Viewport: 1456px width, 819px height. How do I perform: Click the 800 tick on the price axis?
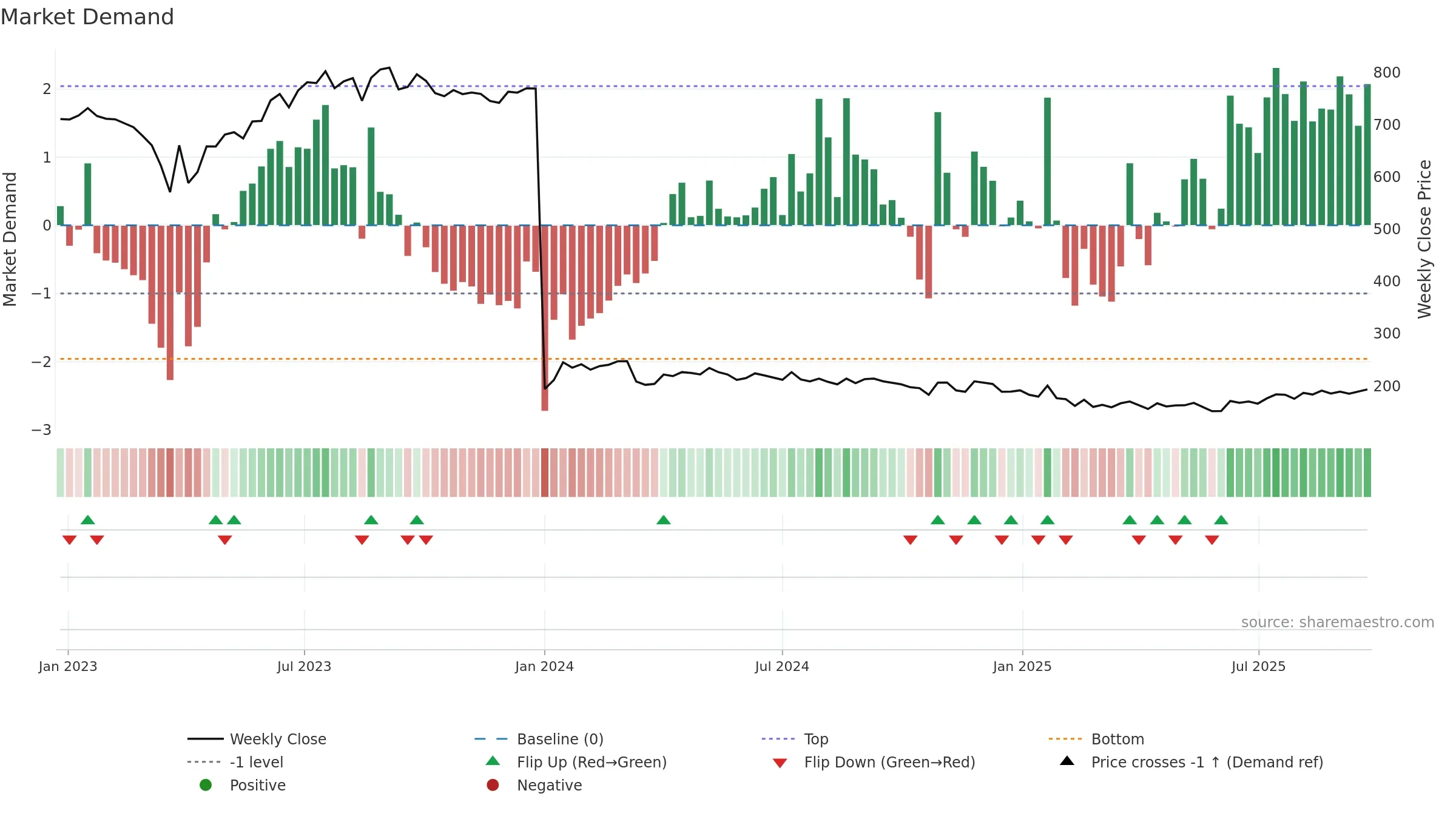(1387, 73)
